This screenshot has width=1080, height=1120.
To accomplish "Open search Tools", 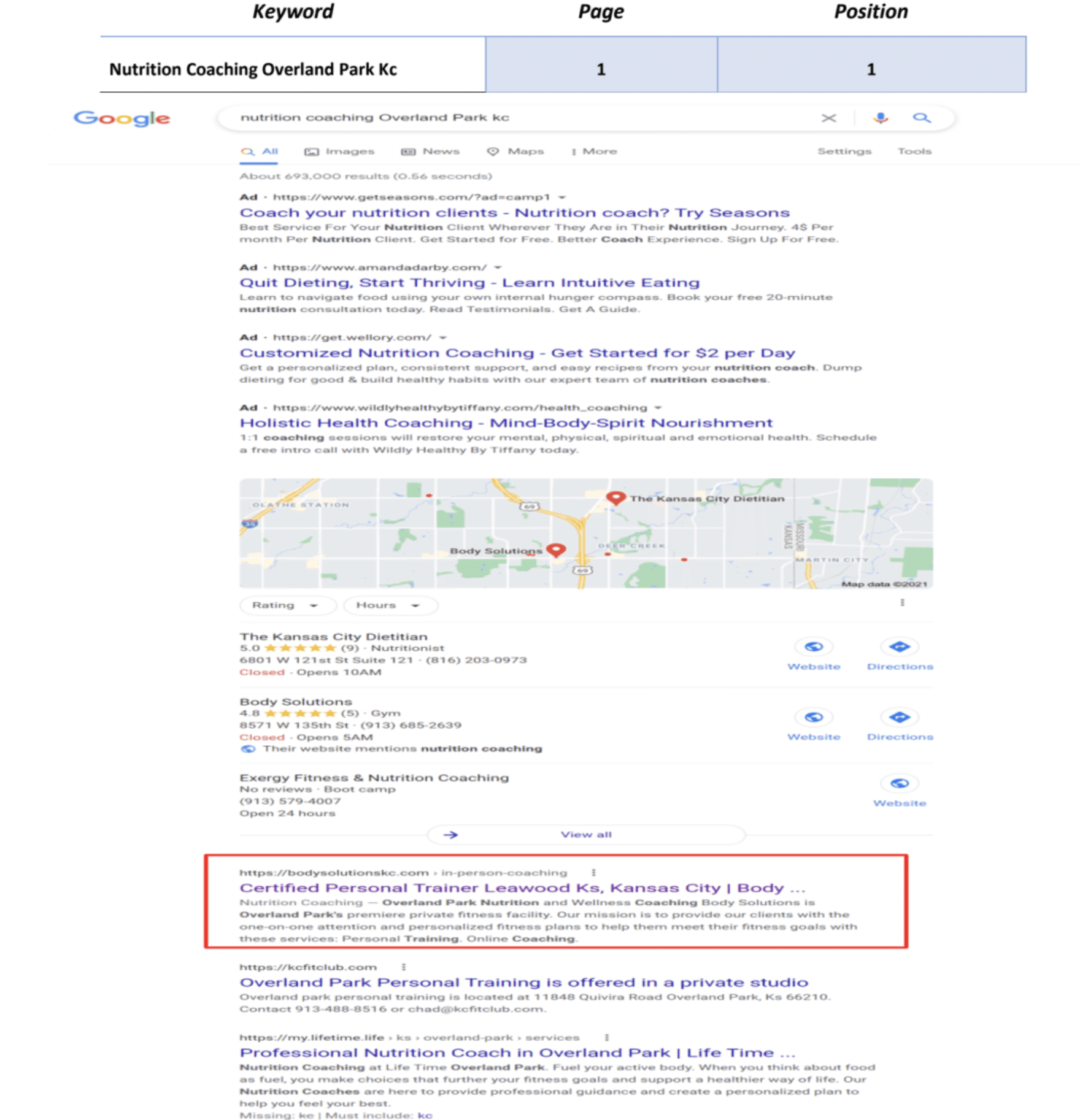I will click(914, 152).
